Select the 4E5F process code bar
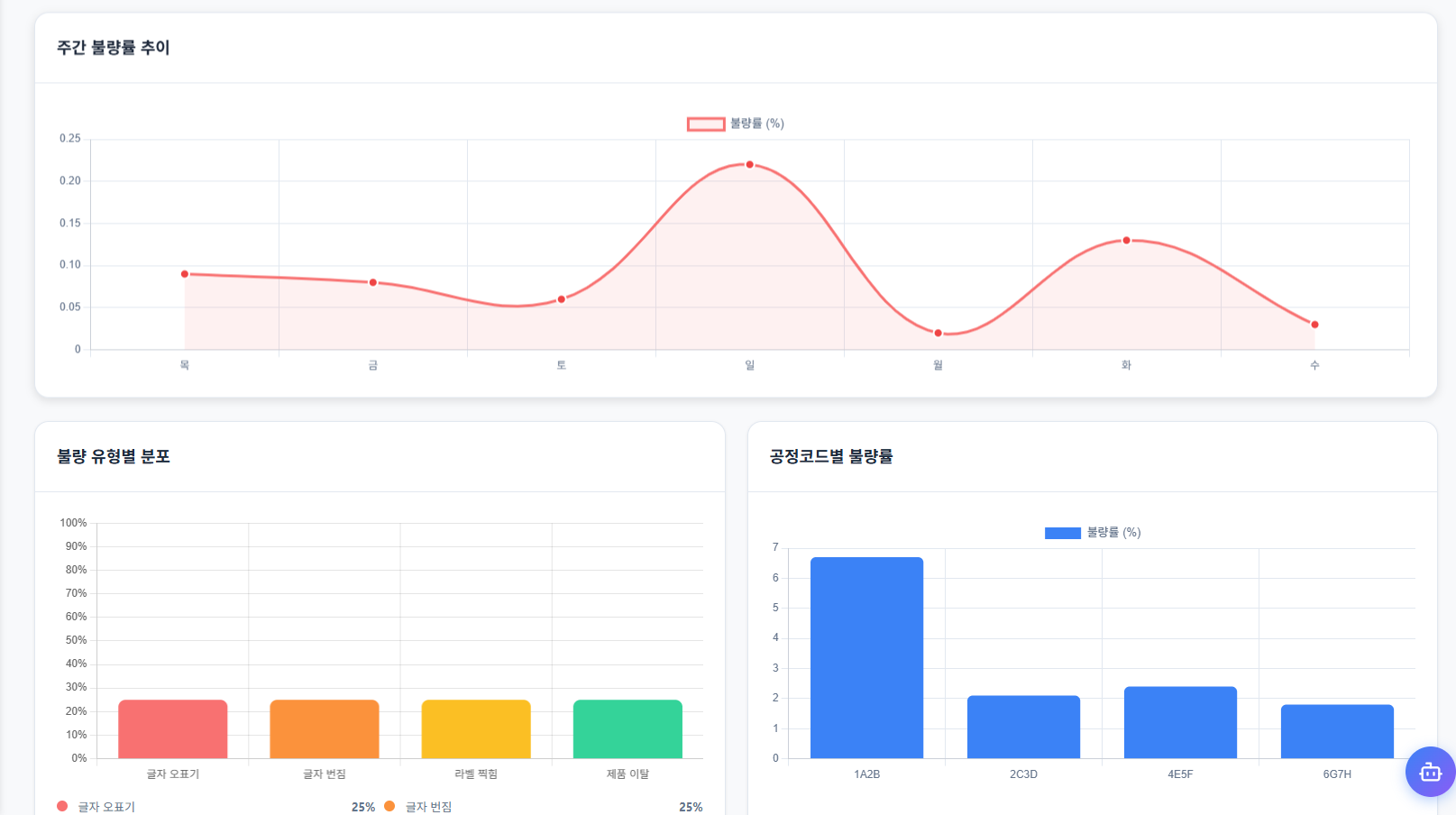1456x815 pixels. point(1180,722)
